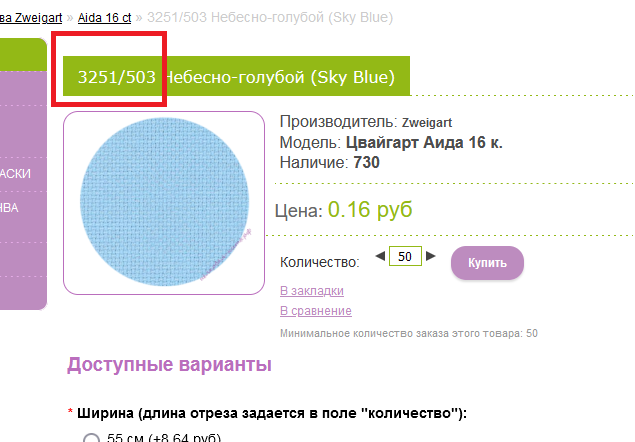Open the Sky Blue fabric product image
Screen dimensions: 635x442
(x=163, y=203)
